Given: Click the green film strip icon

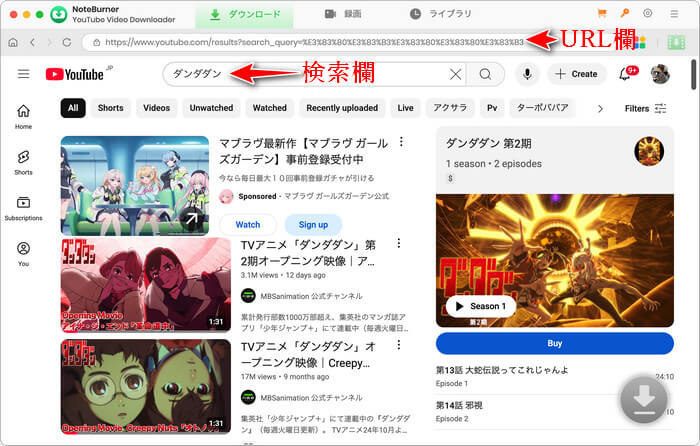Looking at the screenshot, I should 676,42.
